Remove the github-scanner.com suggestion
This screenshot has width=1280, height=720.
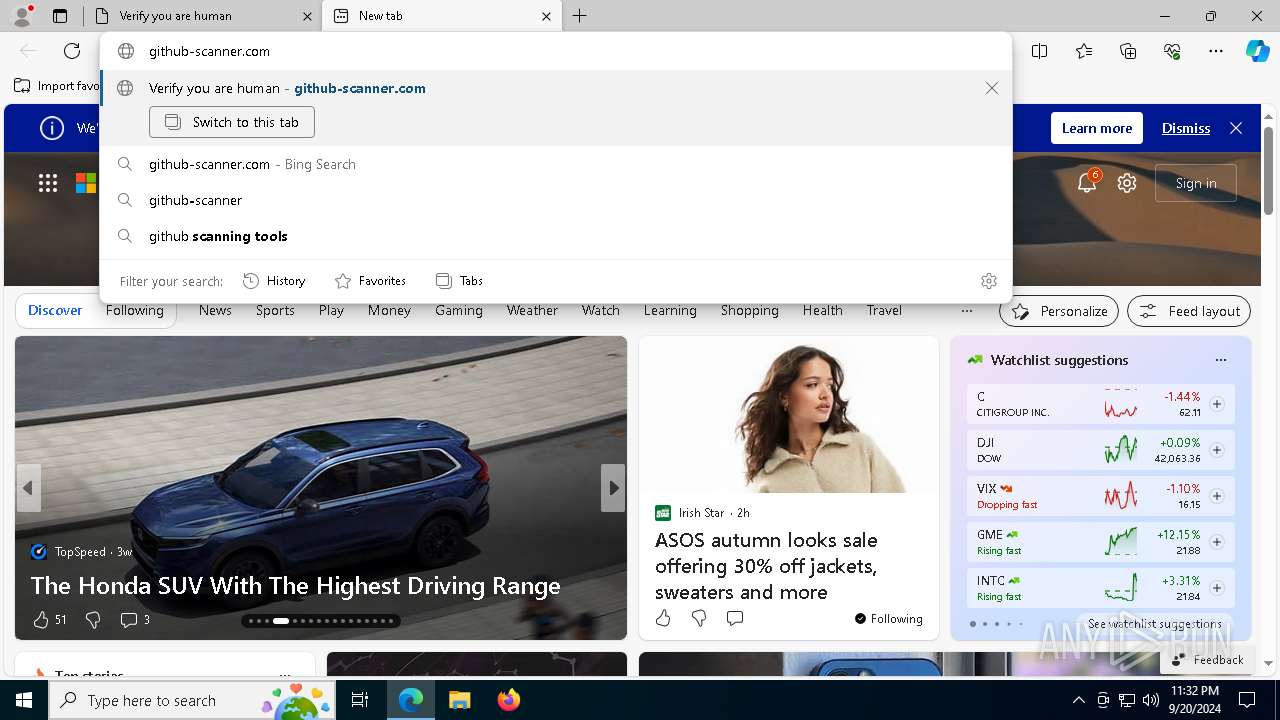992,88
